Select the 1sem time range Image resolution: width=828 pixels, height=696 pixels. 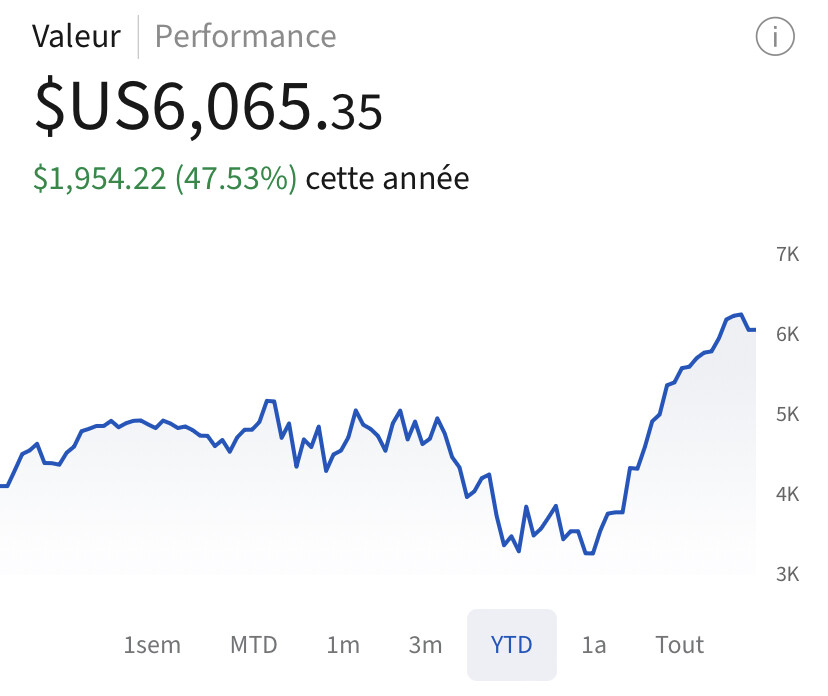(x=152, y=645)
